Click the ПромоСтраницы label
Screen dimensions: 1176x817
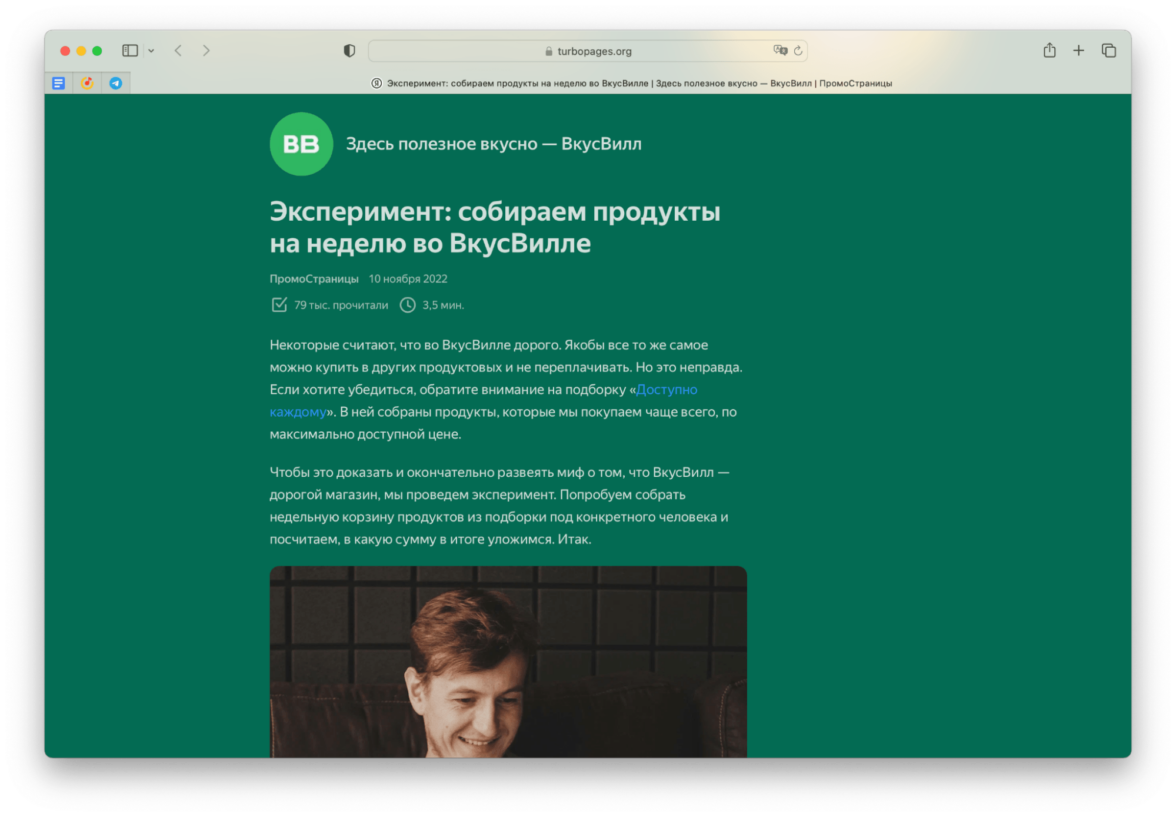coord(314,279)
